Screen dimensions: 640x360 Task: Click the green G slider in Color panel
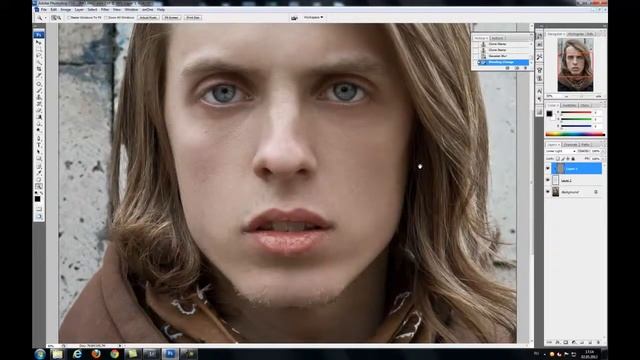click(x=576, y=119)
